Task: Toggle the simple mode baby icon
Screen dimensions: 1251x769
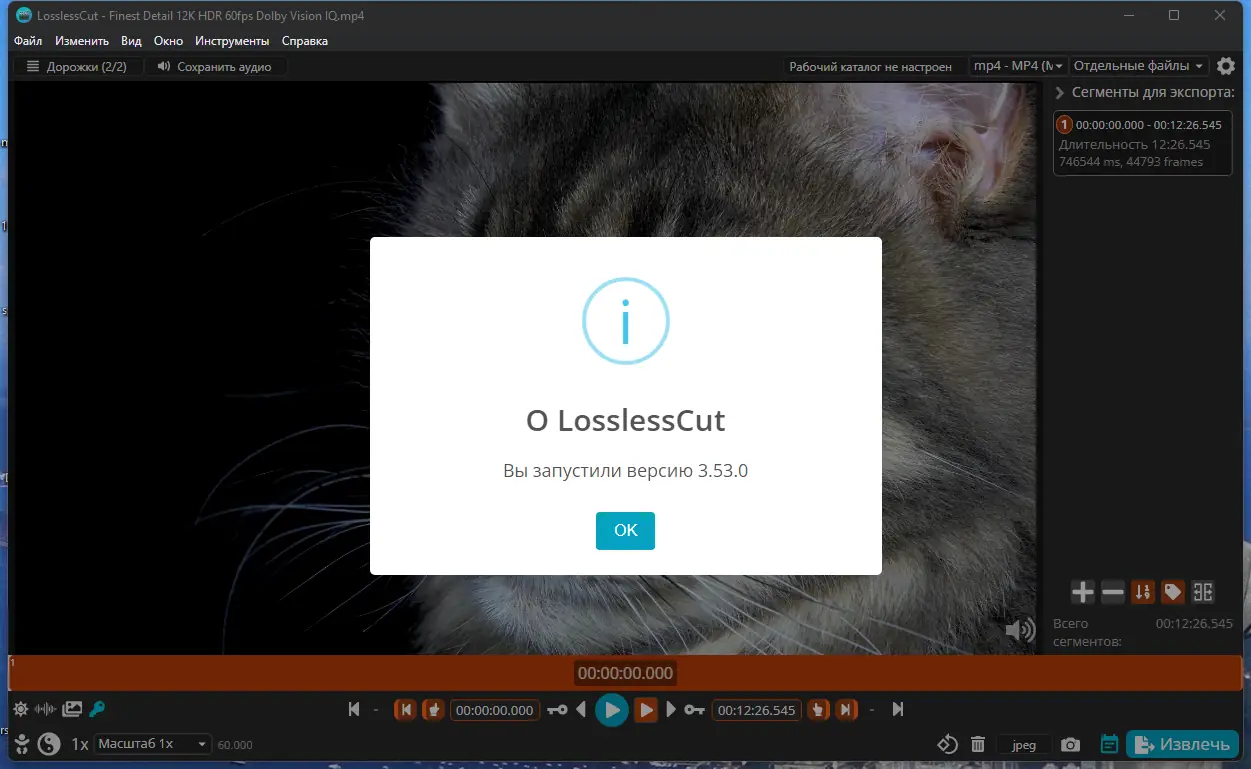Action: (x=21, y=744)
